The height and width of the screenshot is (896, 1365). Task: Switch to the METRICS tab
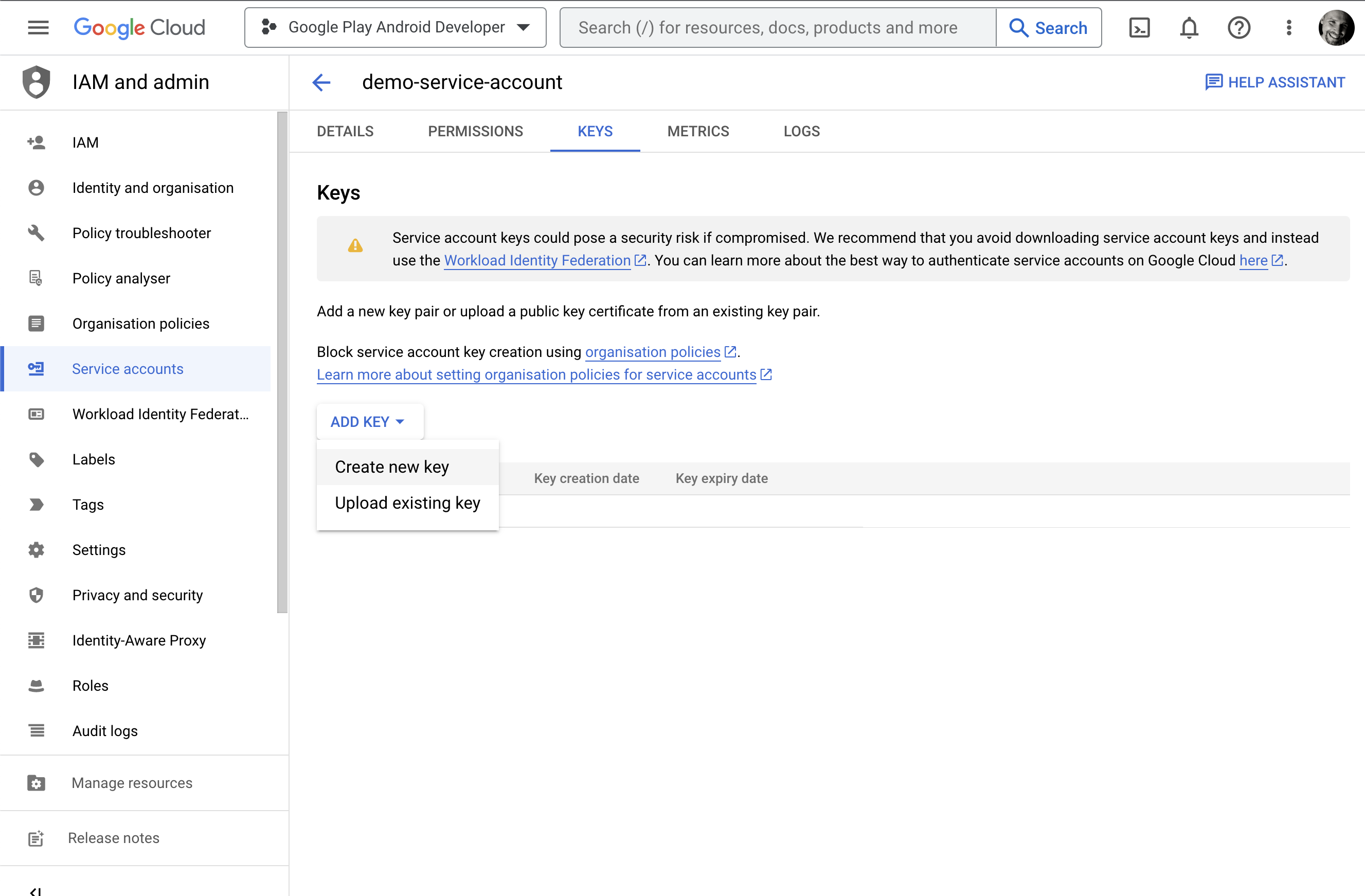[698, 131]
